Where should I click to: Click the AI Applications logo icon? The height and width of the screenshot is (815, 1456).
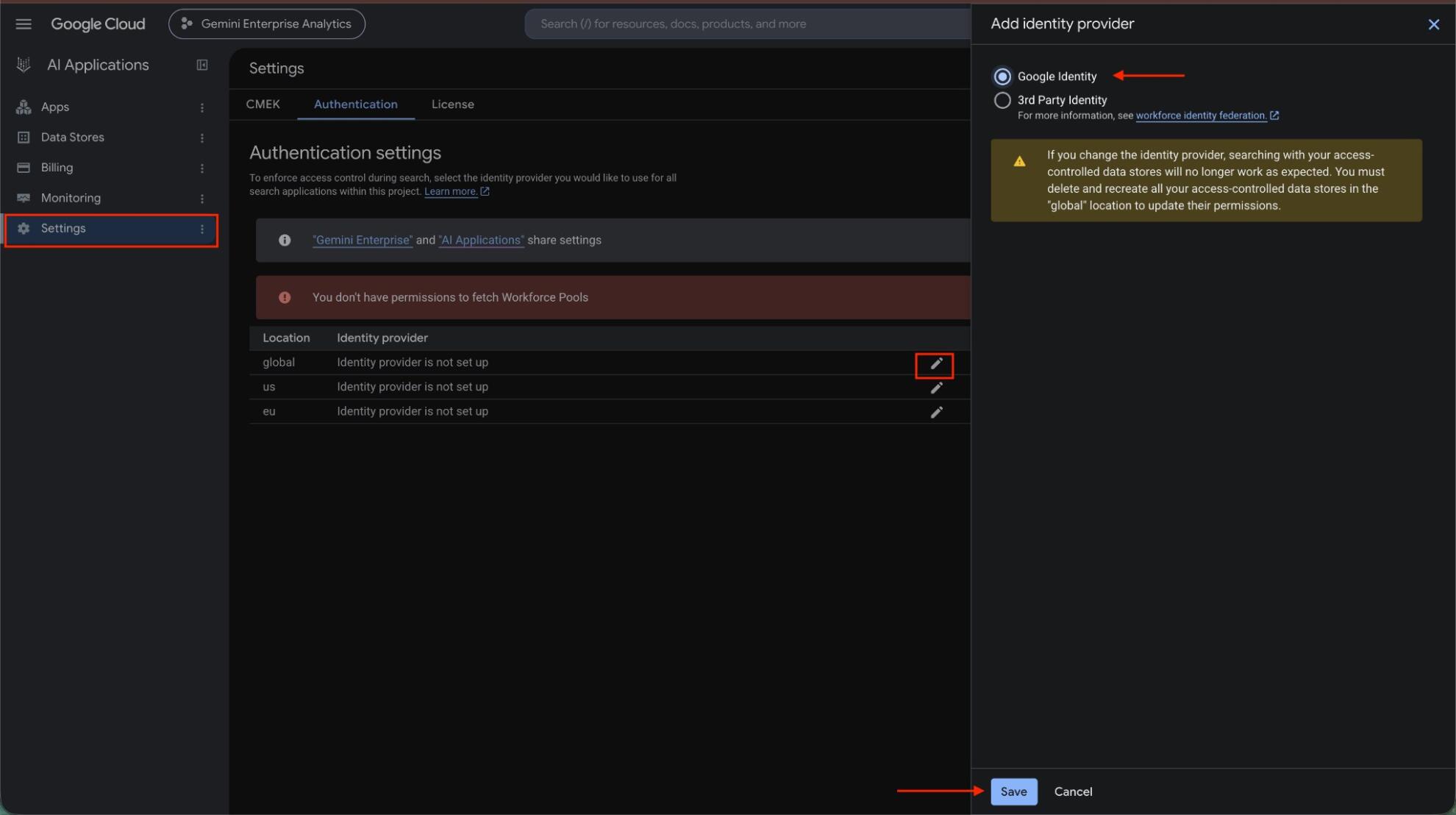pyautogui.click(x=24, y=65)
